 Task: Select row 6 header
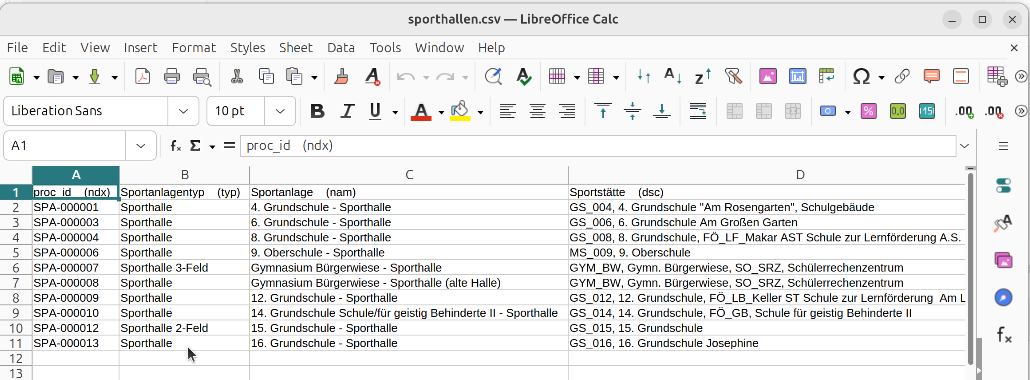coord(16,268)
